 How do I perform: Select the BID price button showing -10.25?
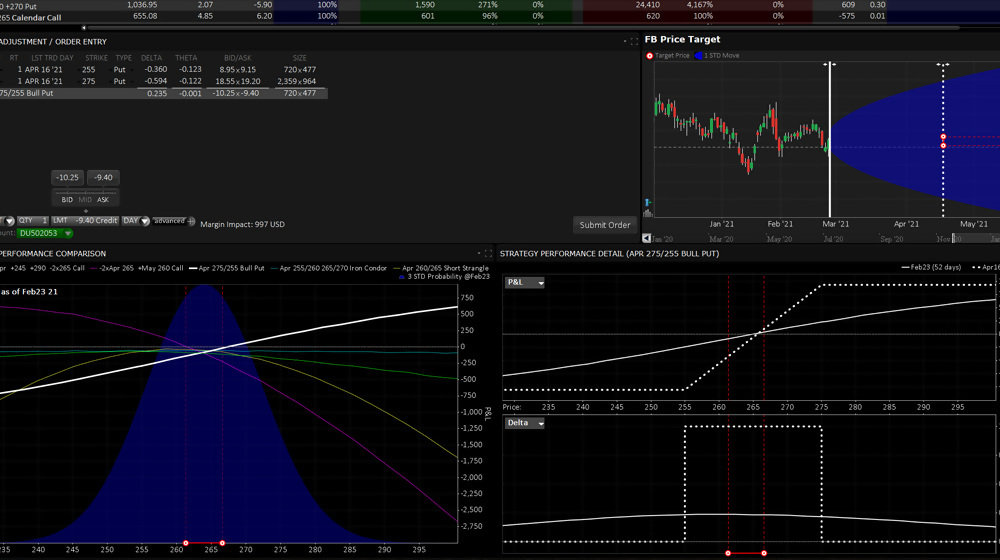[67, 178]
